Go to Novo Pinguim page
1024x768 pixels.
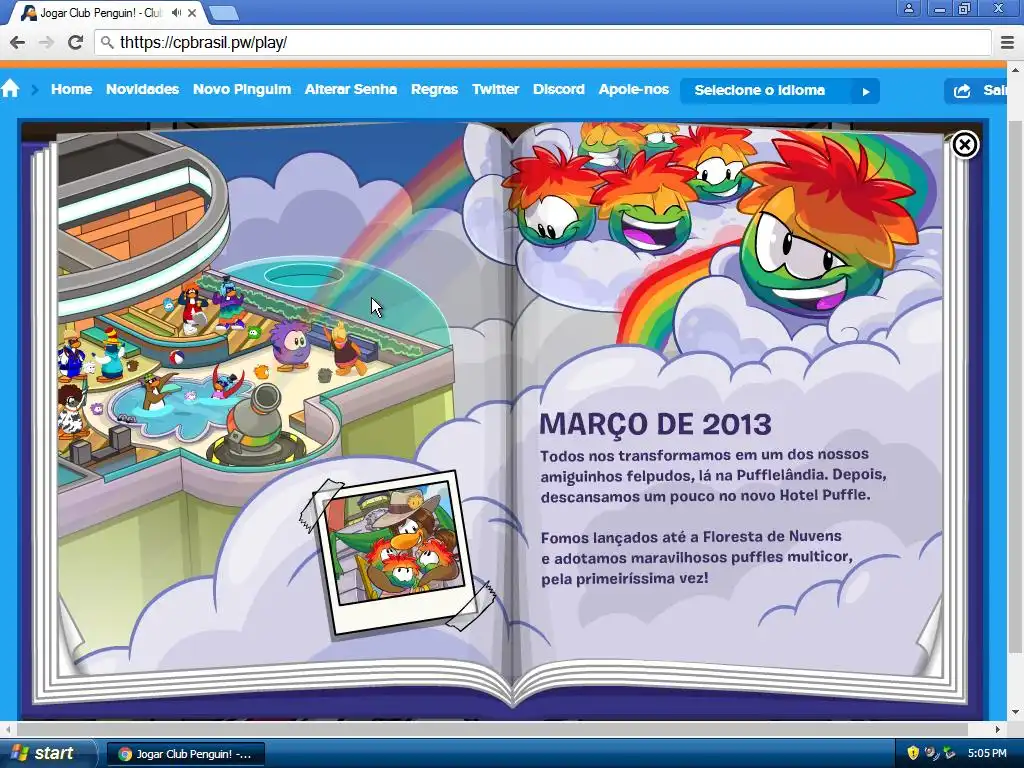pos(242,89)
